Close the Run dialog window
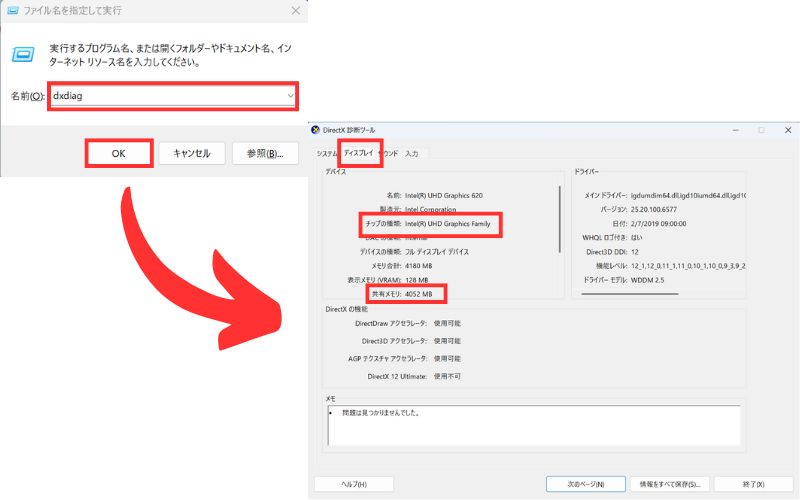This screenshot has width=800, height=500. [295, 11]
